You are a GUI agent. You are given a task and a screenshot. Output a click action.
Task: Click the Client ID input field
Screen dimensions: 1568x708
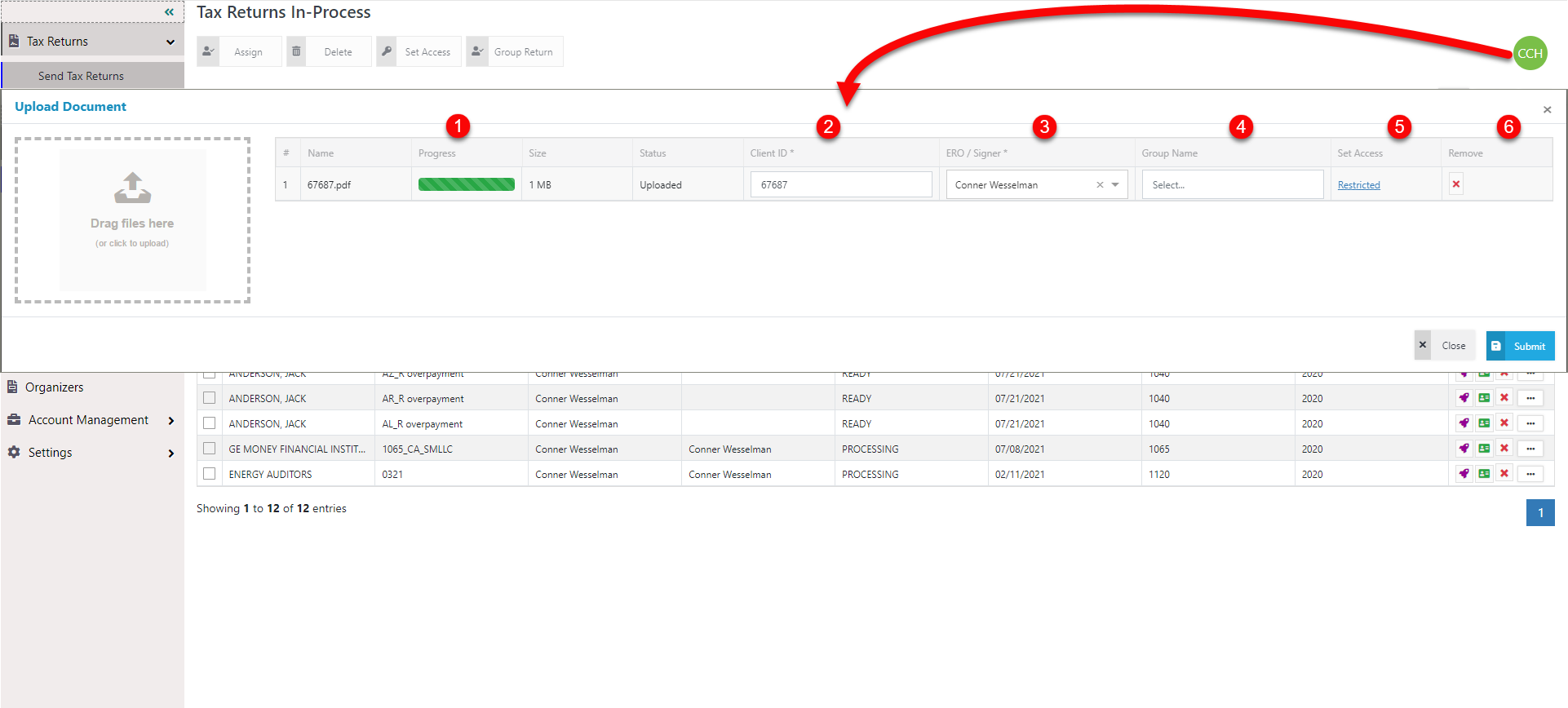coord(840,185)
